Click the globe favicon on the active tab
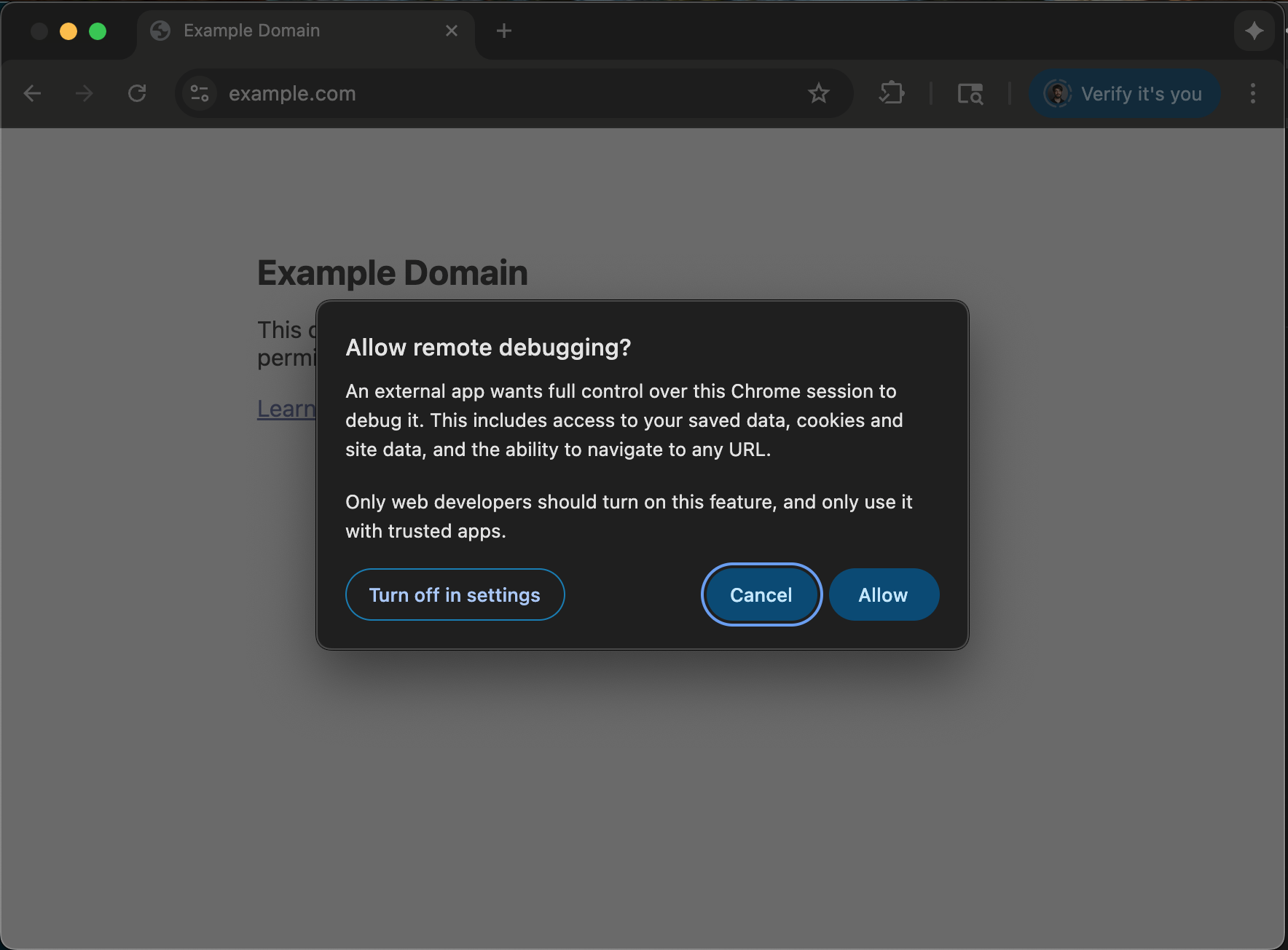Image resolution: width=1288 pixels, height=950 pixels. 159,31
